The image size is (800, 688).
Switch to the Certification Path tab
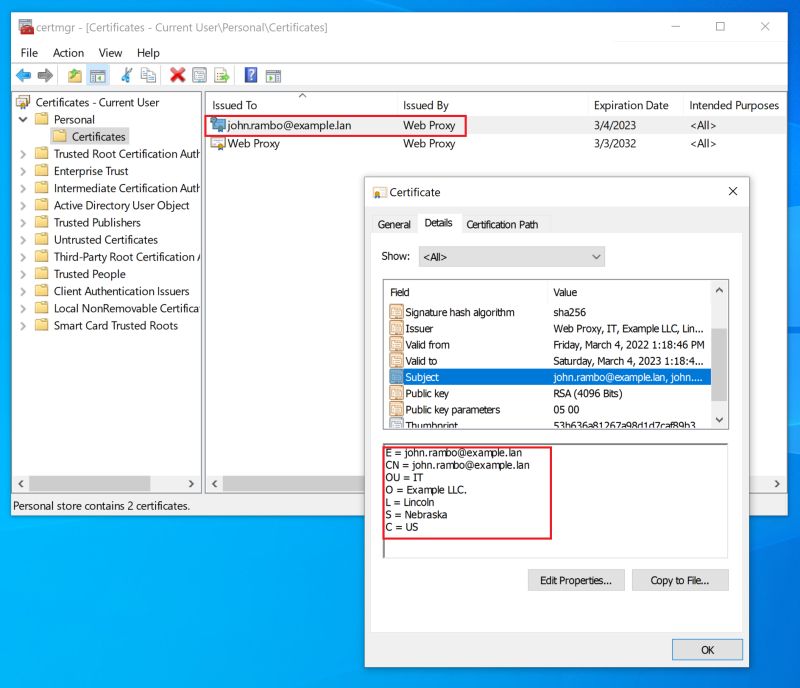click(x=504, y=224)
